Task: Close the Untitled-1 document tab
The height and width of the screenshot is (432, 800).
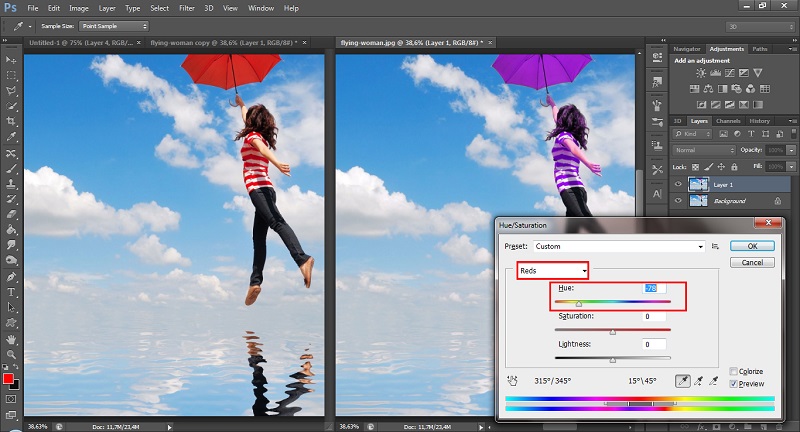Action: click(x=138, y=43)
